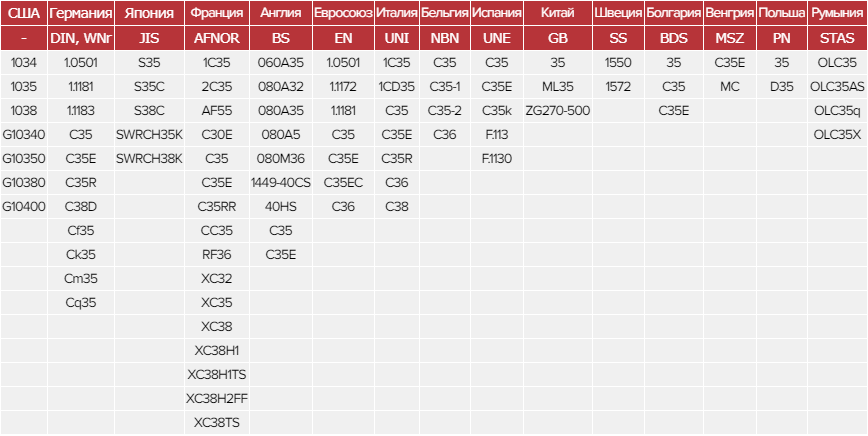Click the SWRCH35K cell in the JIS column
This screenshot has width=868, height=436.
tap(149, 134)
